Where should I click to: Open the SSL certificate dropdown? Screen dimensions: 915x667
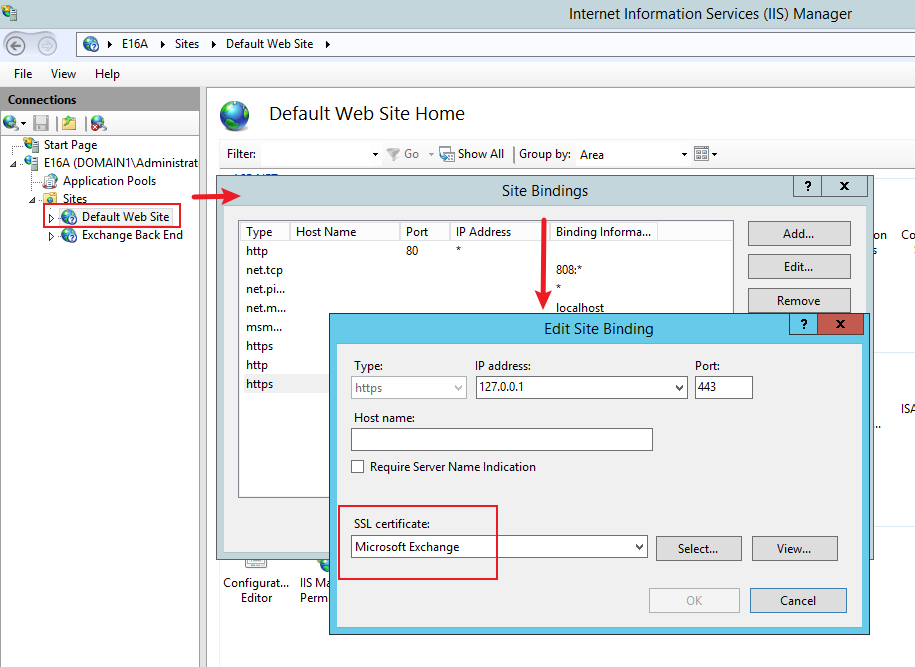(x=640, y=547)
